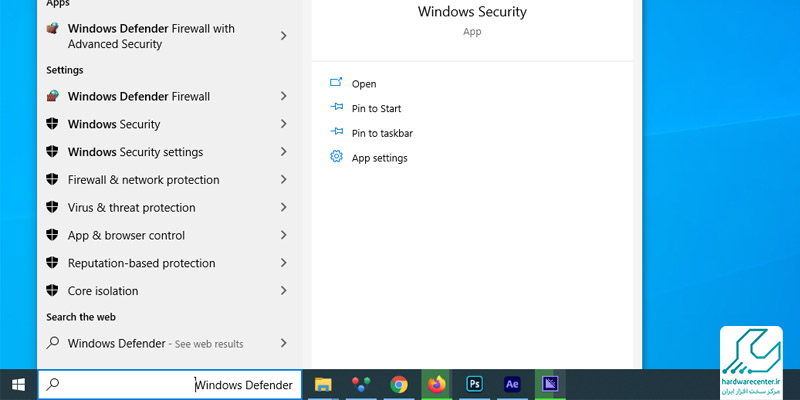Image resolution: width=800 pixels, height=400 pixels.
Task: Click the search box magnifier icon
Action: click(x=53, y=384)
